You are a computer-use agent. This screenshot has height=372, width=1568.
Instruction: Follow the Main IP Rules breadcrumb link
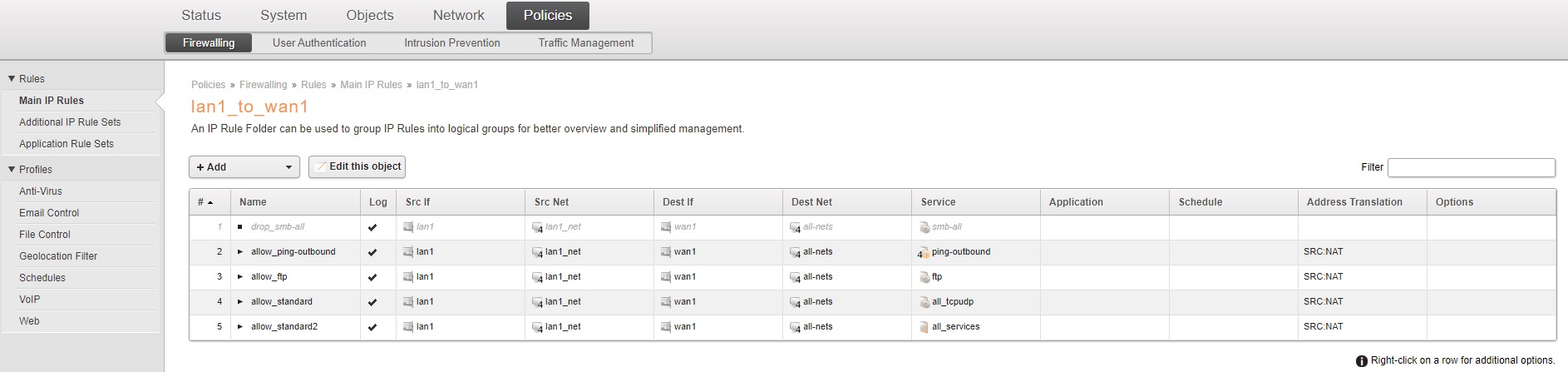coord(371,85)
